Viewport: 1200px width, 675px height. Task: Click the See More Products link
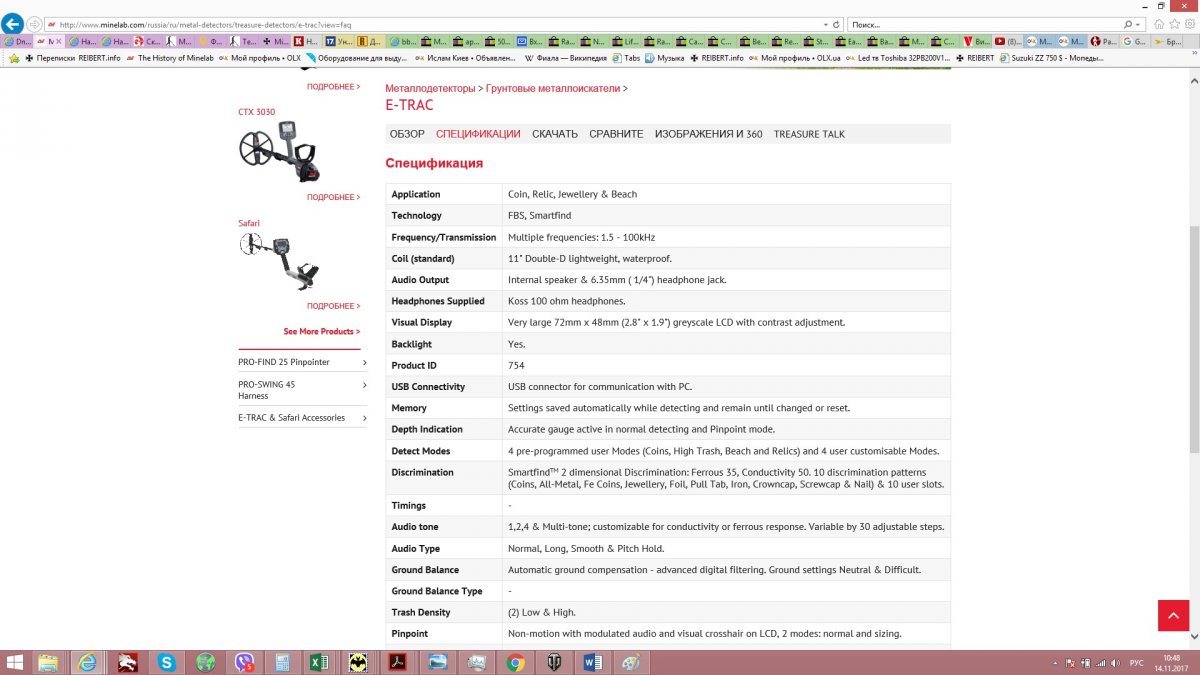(320, 331)
